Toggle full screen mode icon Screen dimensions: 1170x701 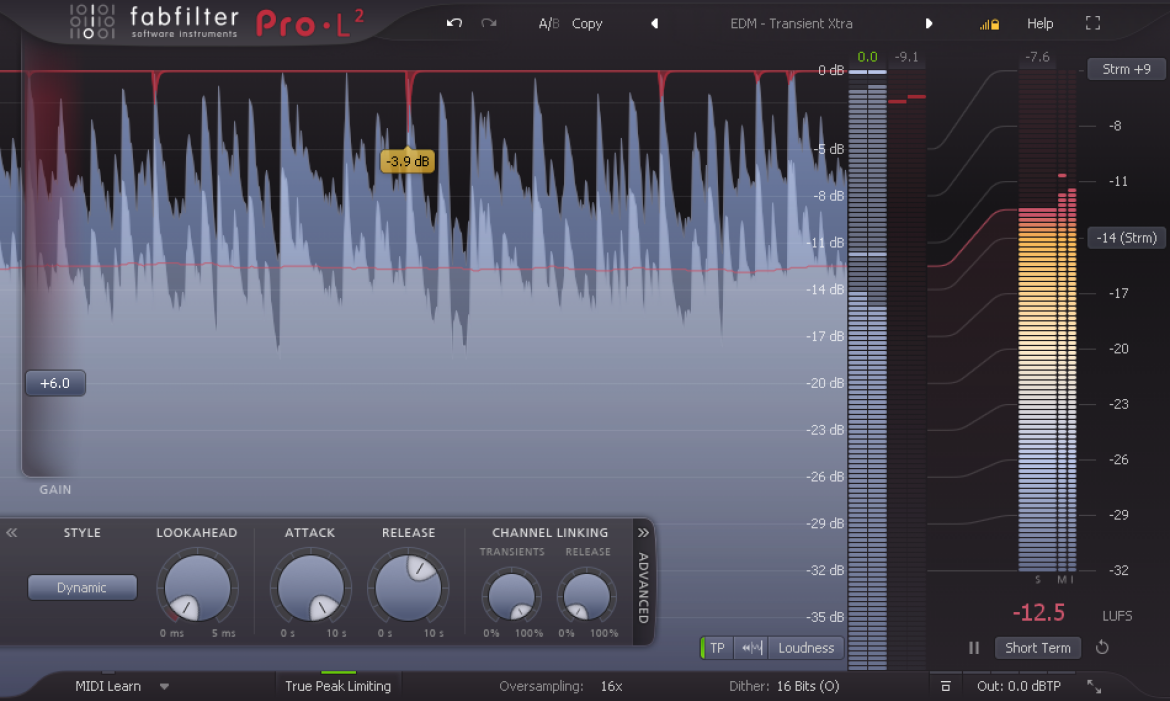click(1093, 23)
